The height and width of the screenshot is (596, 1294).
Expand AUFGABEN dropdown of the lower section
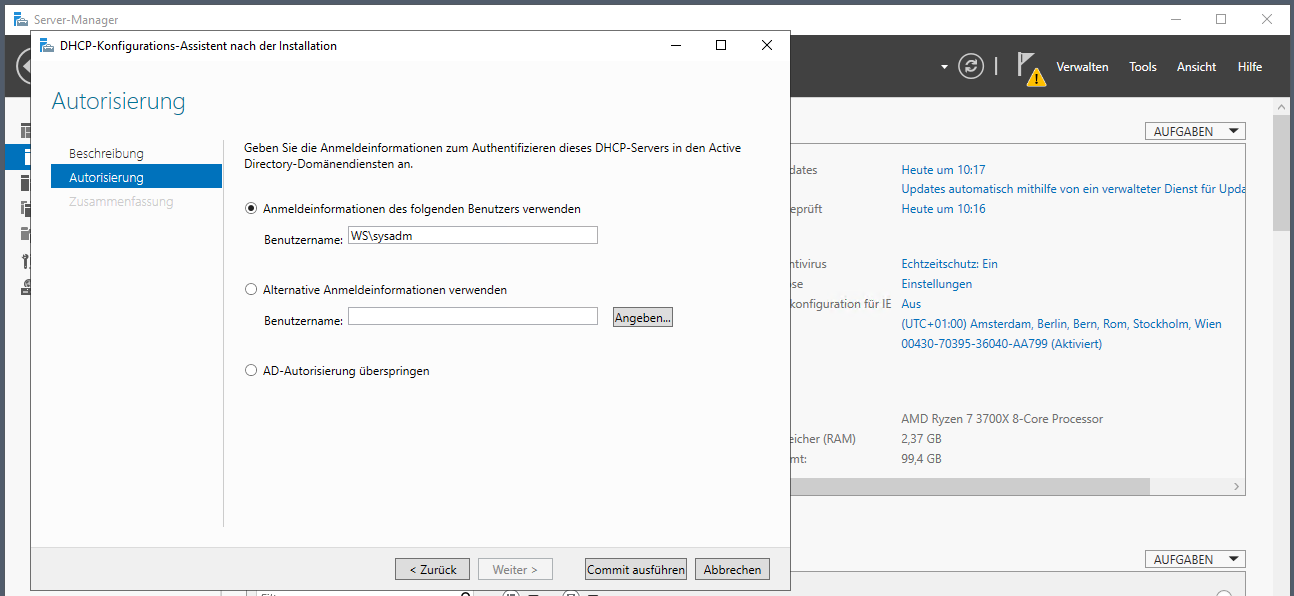tap(1195, 559)
